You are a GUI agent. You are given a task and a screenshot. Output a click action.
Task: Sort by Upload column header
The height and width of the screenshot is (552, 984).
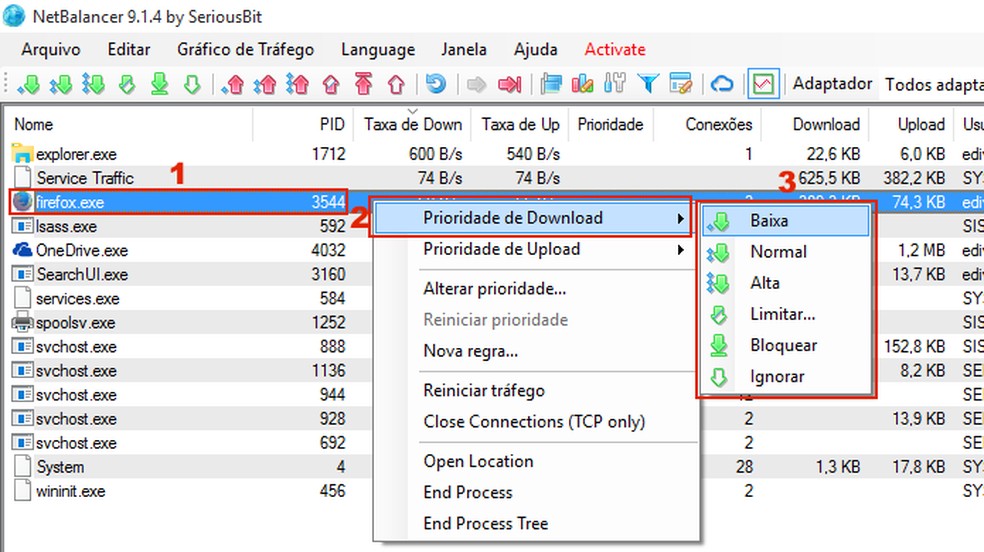tap(911, 124)
